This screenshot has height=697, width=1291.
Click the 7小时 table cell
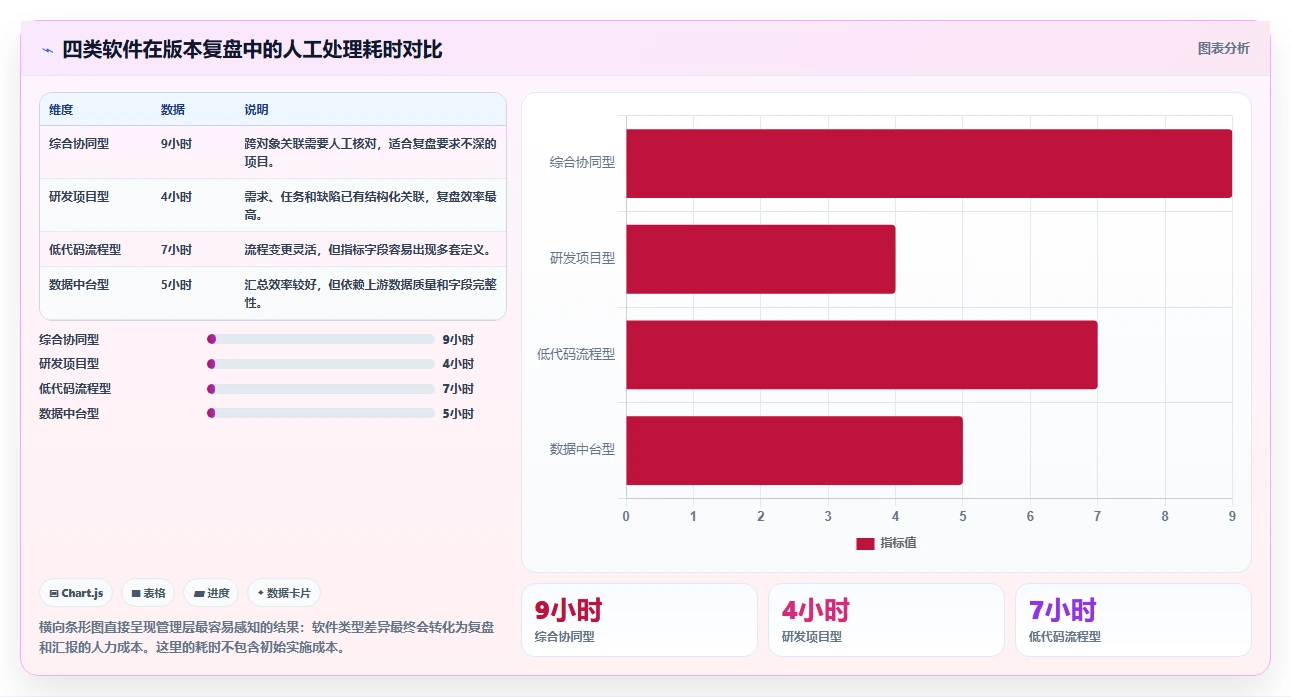(176, 250)
